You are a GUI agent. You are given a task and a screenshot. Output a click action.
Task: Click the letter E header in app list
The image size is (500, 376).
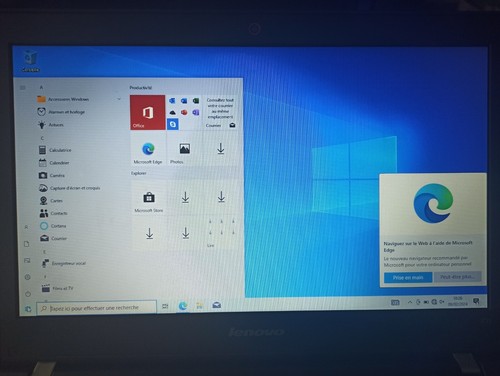(x=44, y=252)
